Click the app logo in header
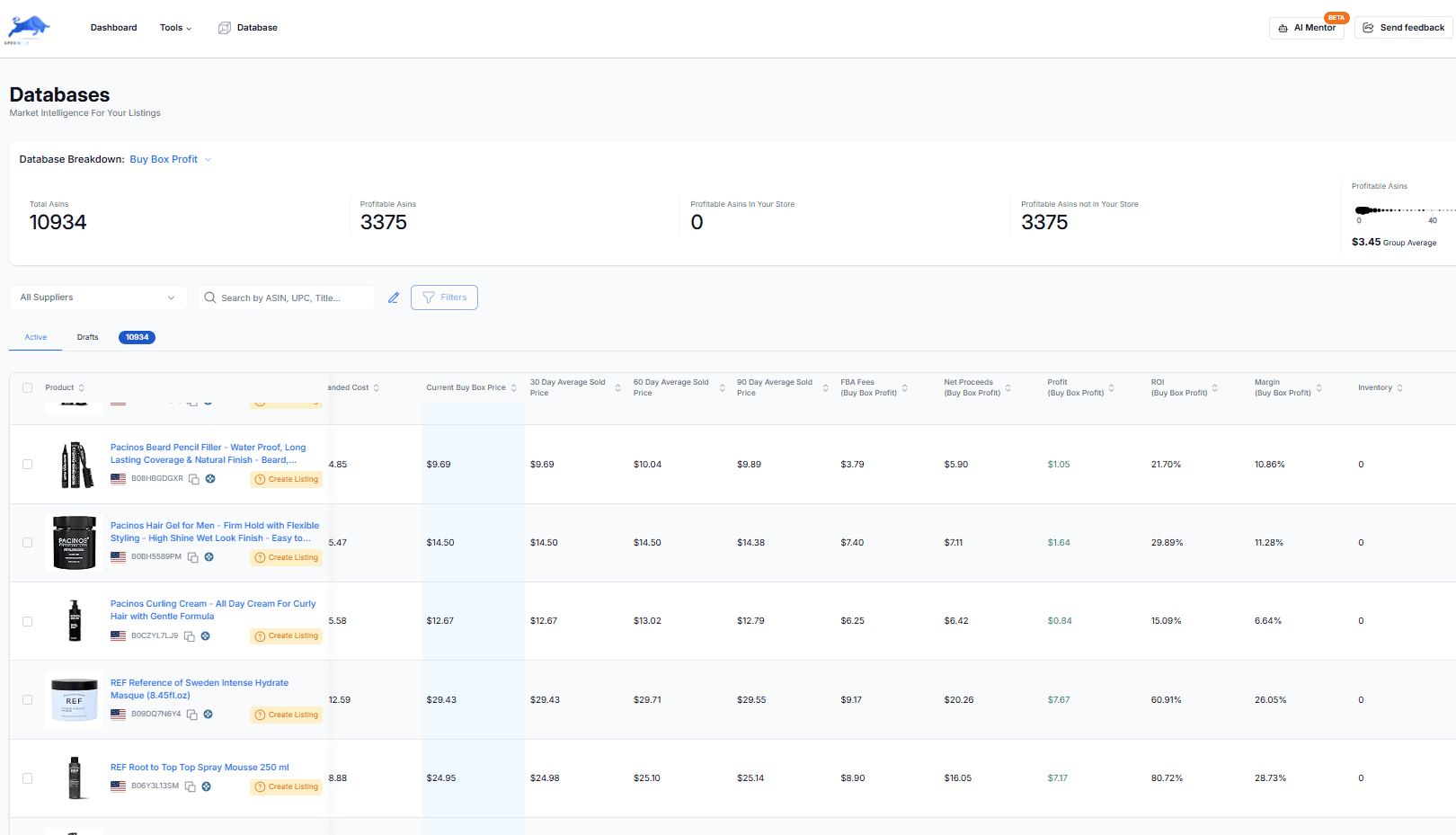Viewport: 1456px width, 835px height. pyautogui.click(x=28, y=29)
